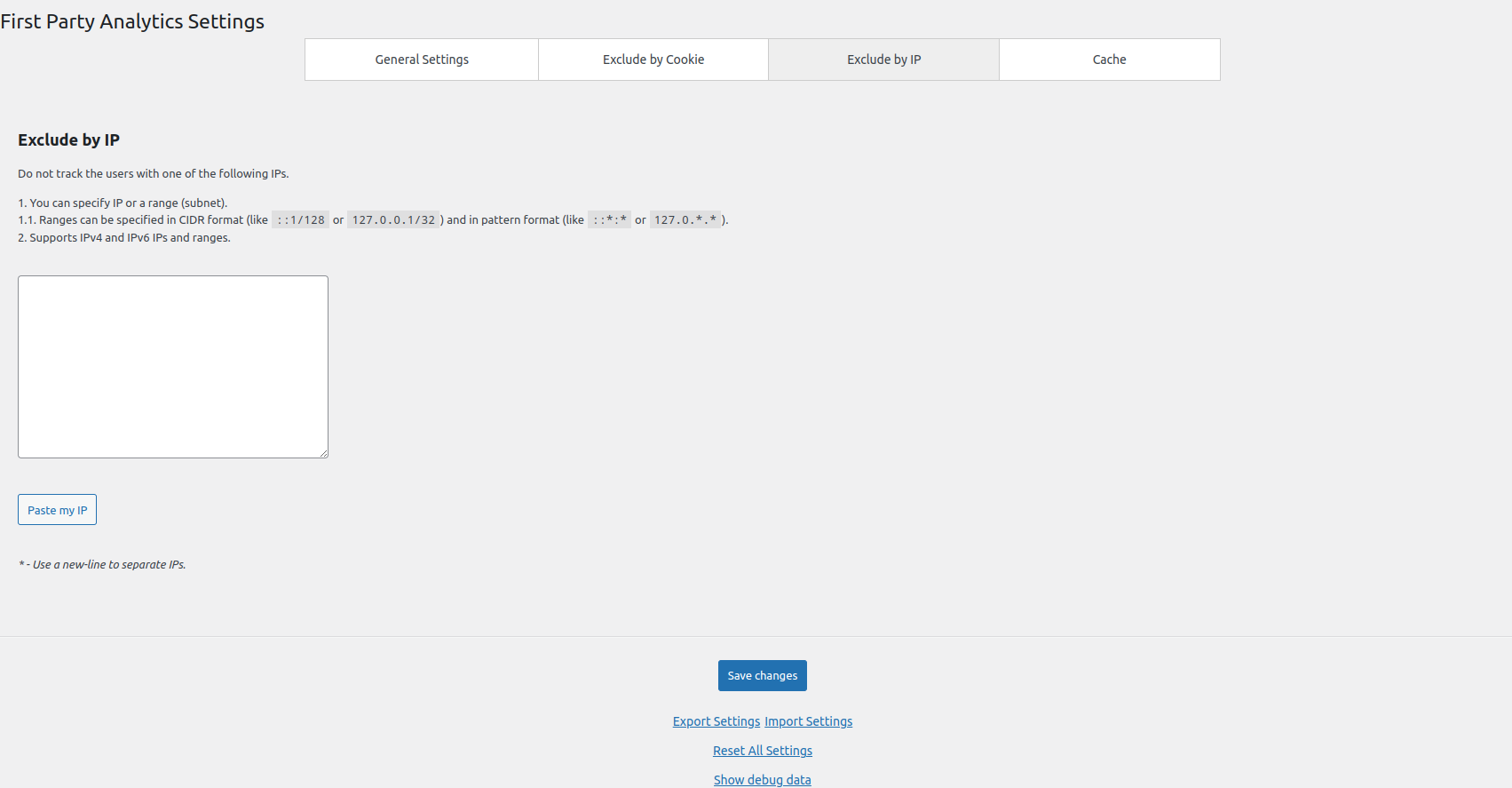
Task: Click the ::*:* pattern example
Action: [610, 219]
